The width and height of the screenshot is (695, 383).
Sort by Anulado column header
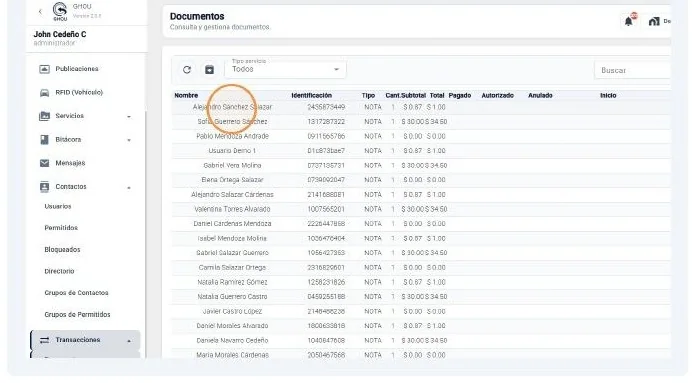[x=540, y=95]
